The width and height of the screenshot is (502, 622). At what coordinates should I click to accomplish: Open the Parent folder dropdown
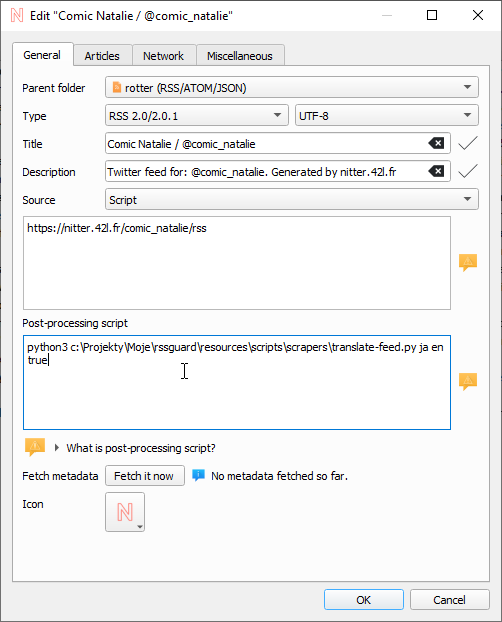[292, 87]
